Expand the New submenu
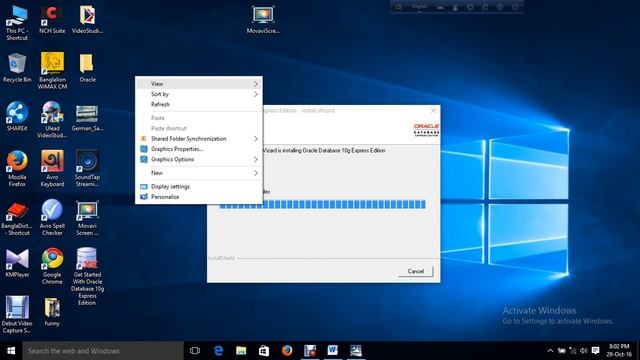 (199, 173)
